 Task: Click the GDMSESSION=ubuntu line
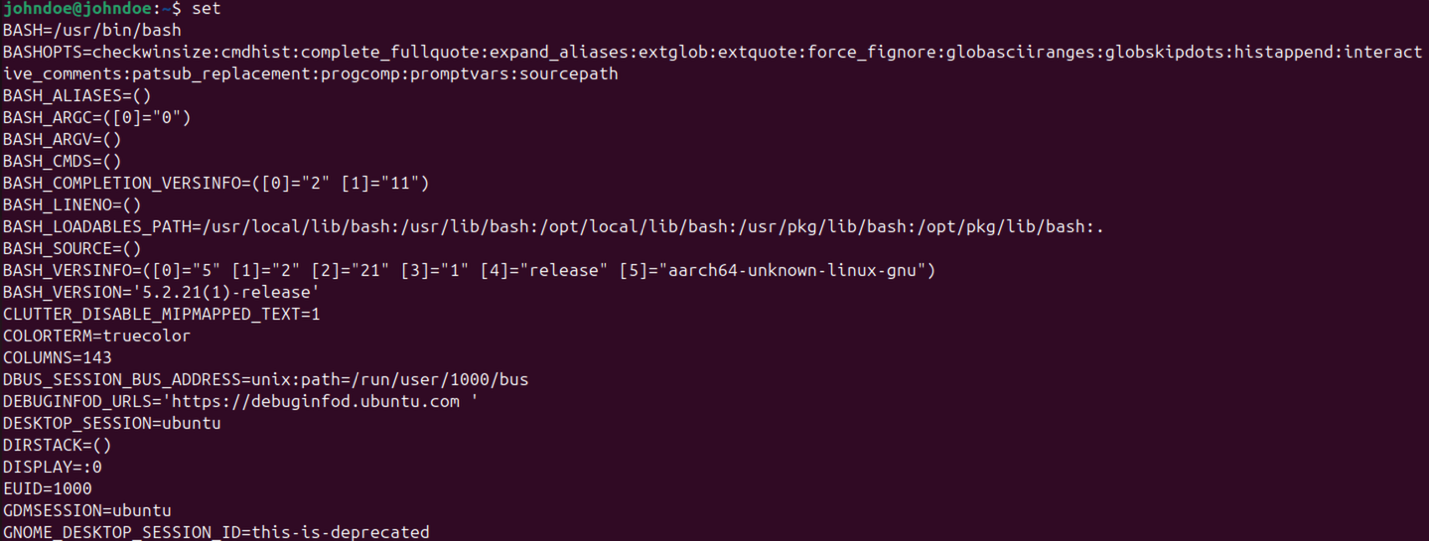tap(87, 511)
